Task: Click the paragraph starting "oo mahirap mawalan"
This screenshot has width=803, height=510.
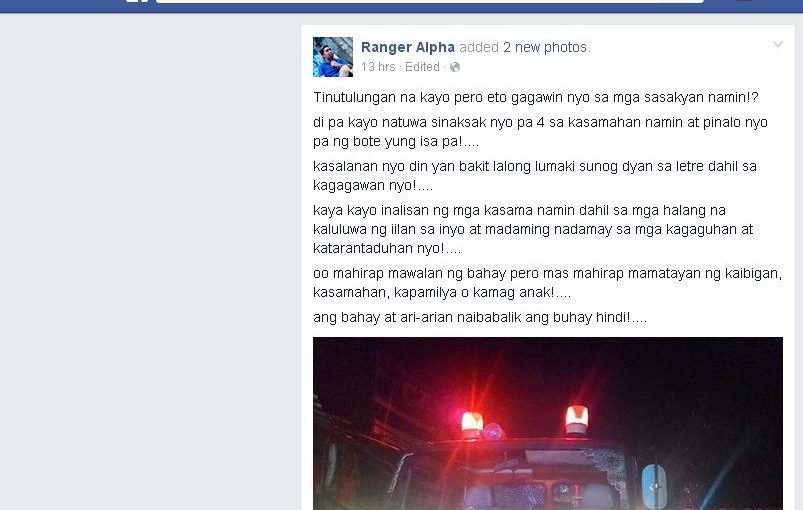Action: tap(547, 283)
